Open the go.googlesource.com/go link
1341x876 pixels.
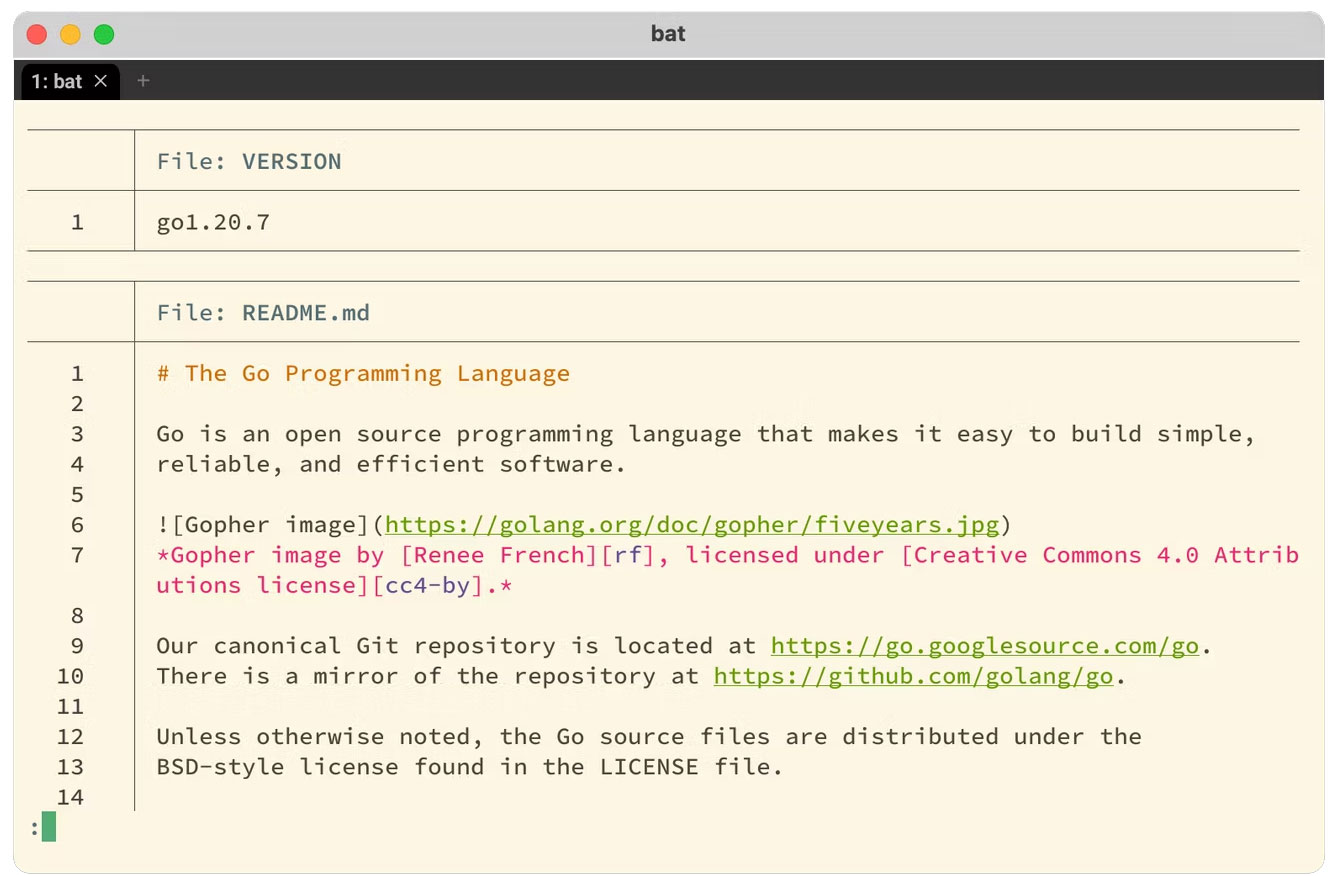tap(985, 646)
